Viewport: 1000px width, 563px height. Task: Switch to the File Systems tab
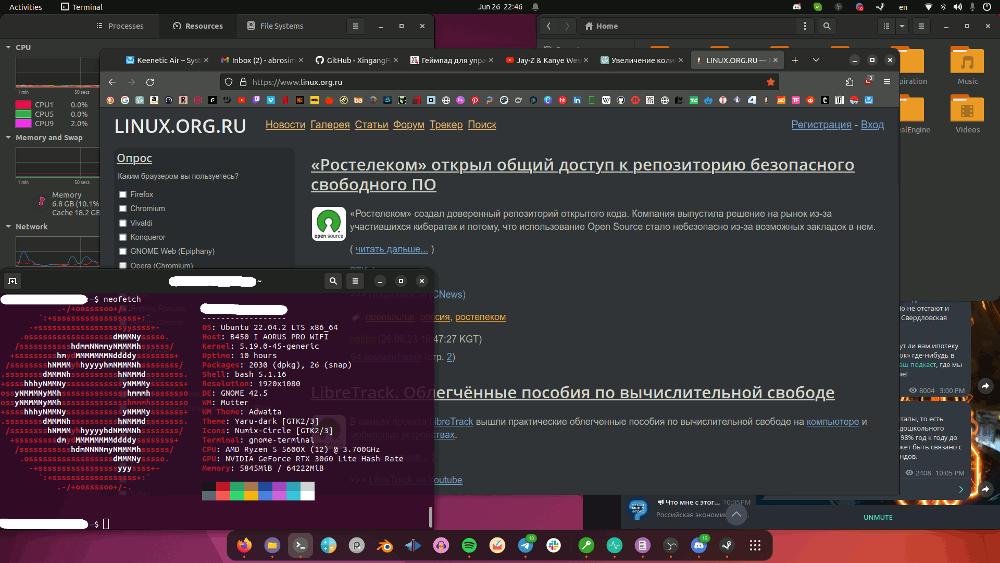tap(275, 26)
